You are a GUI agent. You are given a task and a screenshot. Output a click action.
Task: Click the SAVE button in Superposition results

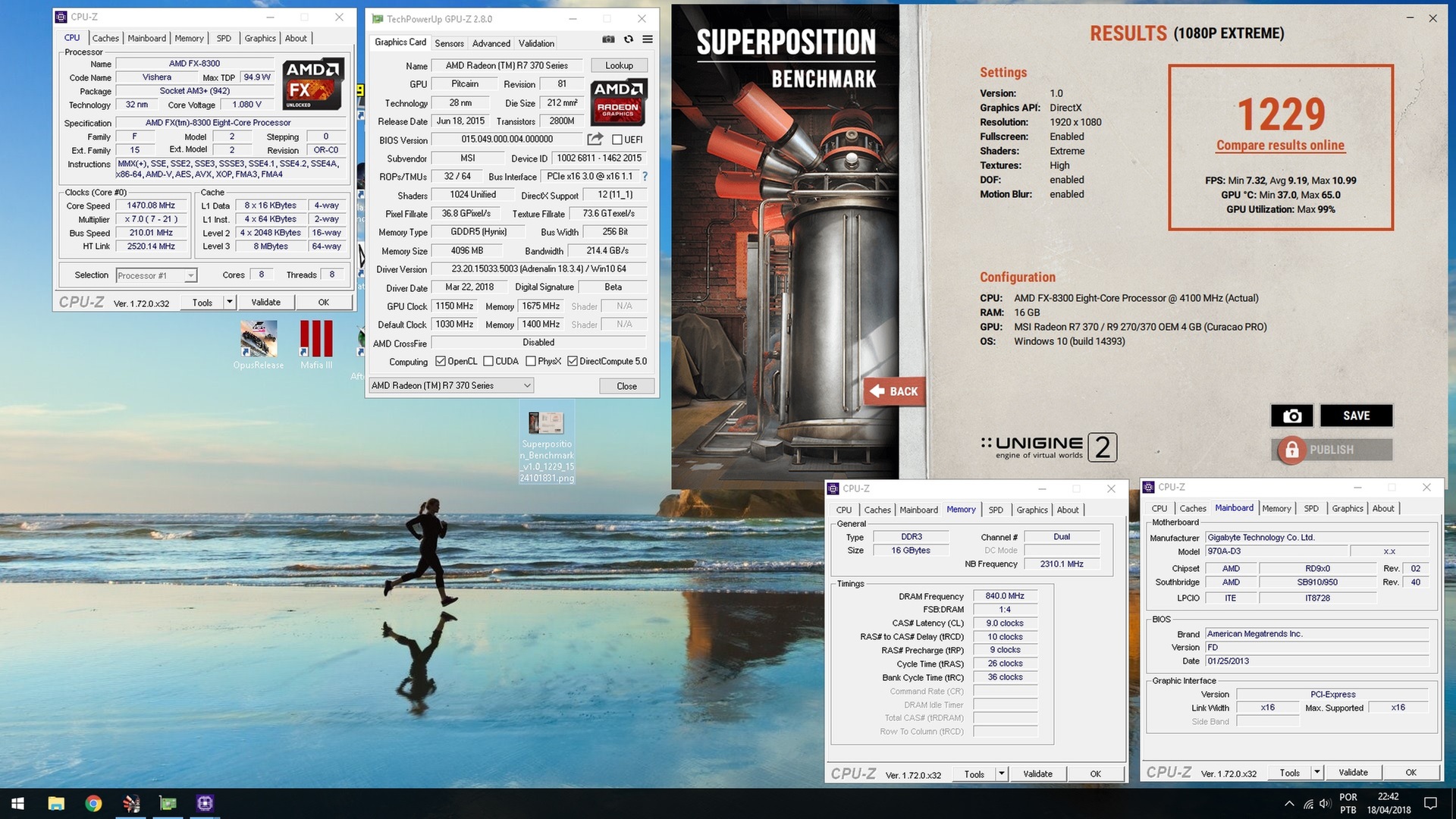pos(1356,416)
